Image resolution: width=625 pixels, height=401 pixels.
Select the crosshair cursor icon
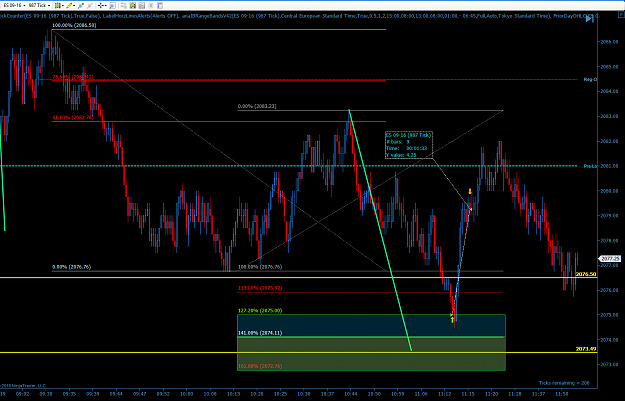click(100, 6)
